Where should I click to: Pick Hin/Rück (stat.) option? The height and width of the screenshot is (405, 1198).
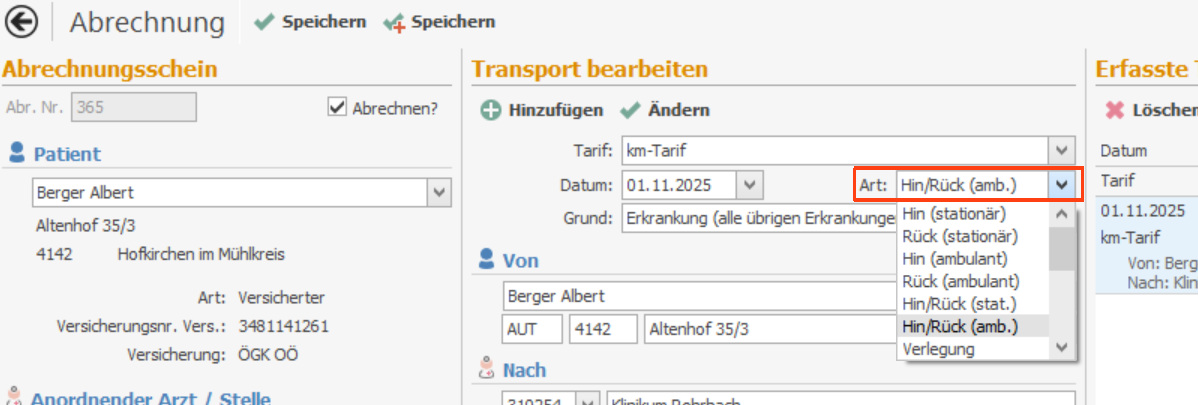click(958, 303)
